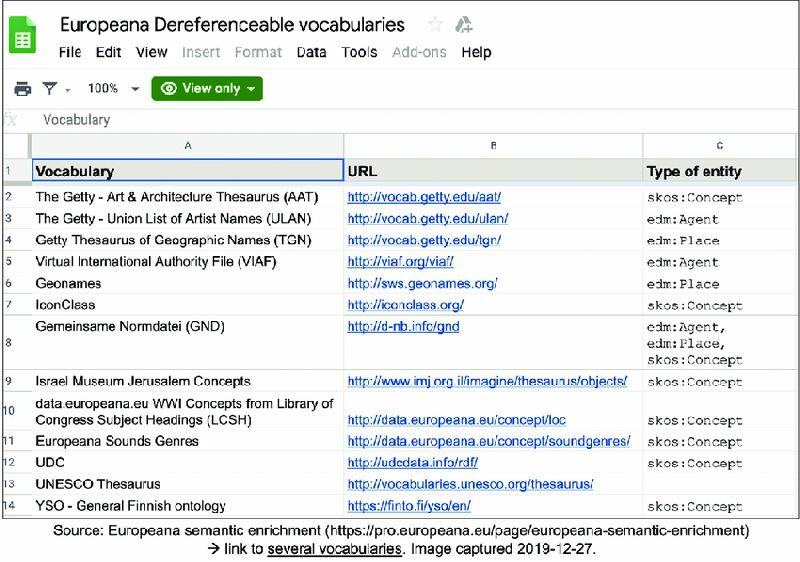Open the vocabularies.unesco.org thesaurus link
Viewport: 800px width, 562px height.
(470, 484)
